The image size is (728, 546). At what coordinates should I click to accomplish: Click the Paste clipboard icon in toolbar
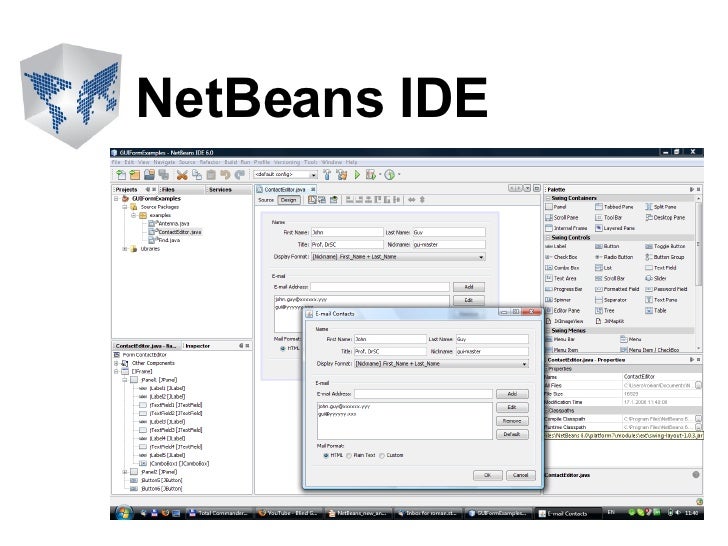[x=211, y=175]
